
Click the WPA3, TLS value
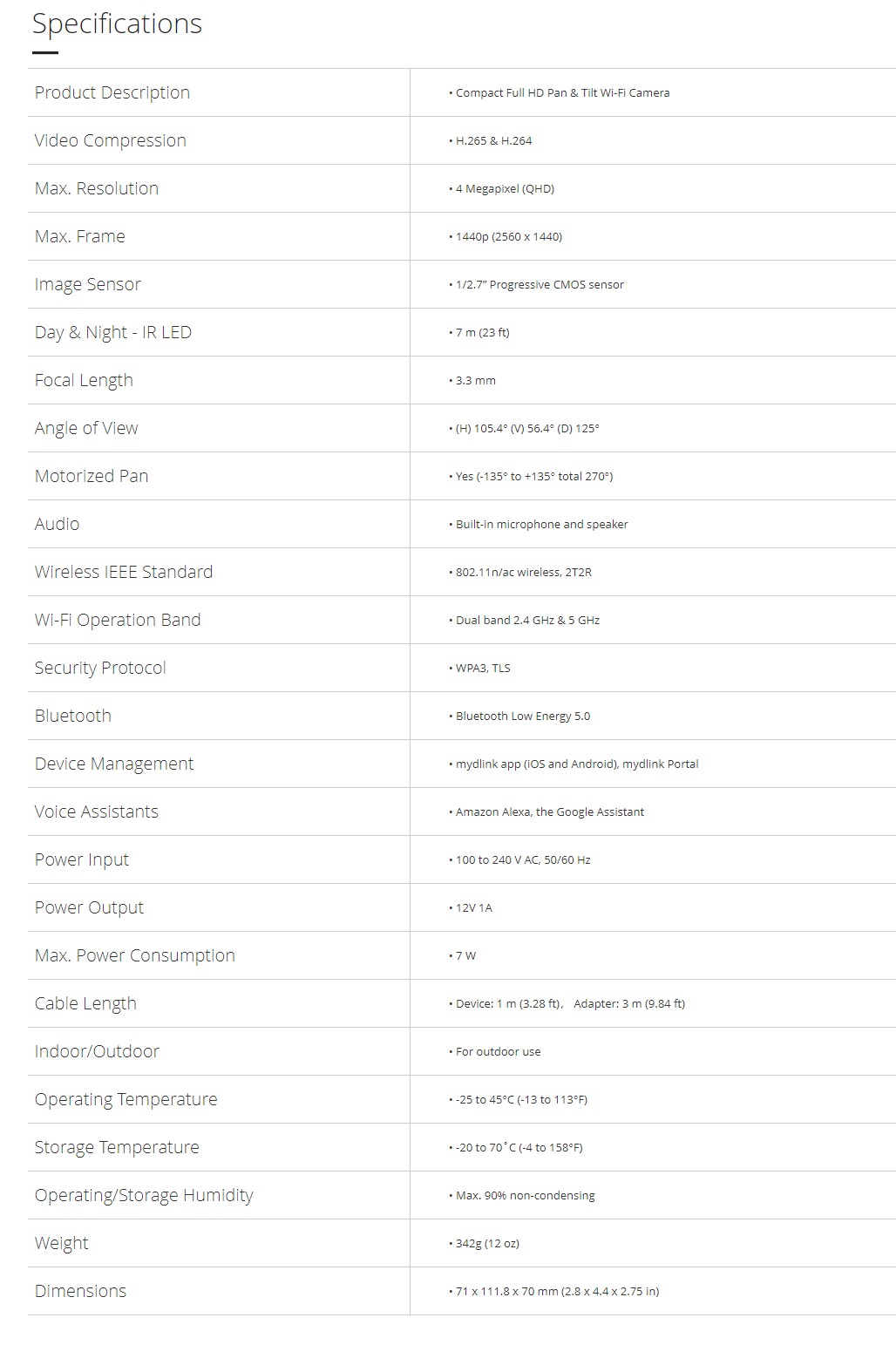[x=483, y=668]
